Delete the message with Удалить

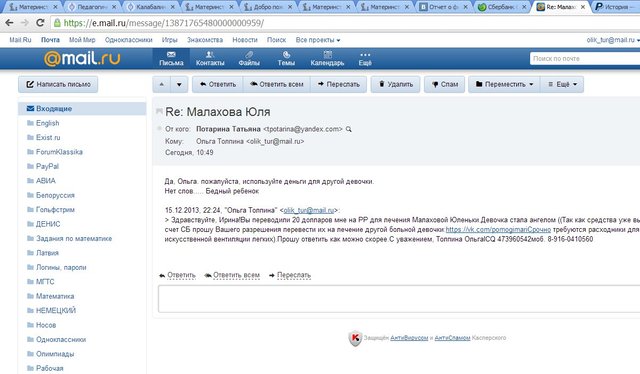point(395,85)
